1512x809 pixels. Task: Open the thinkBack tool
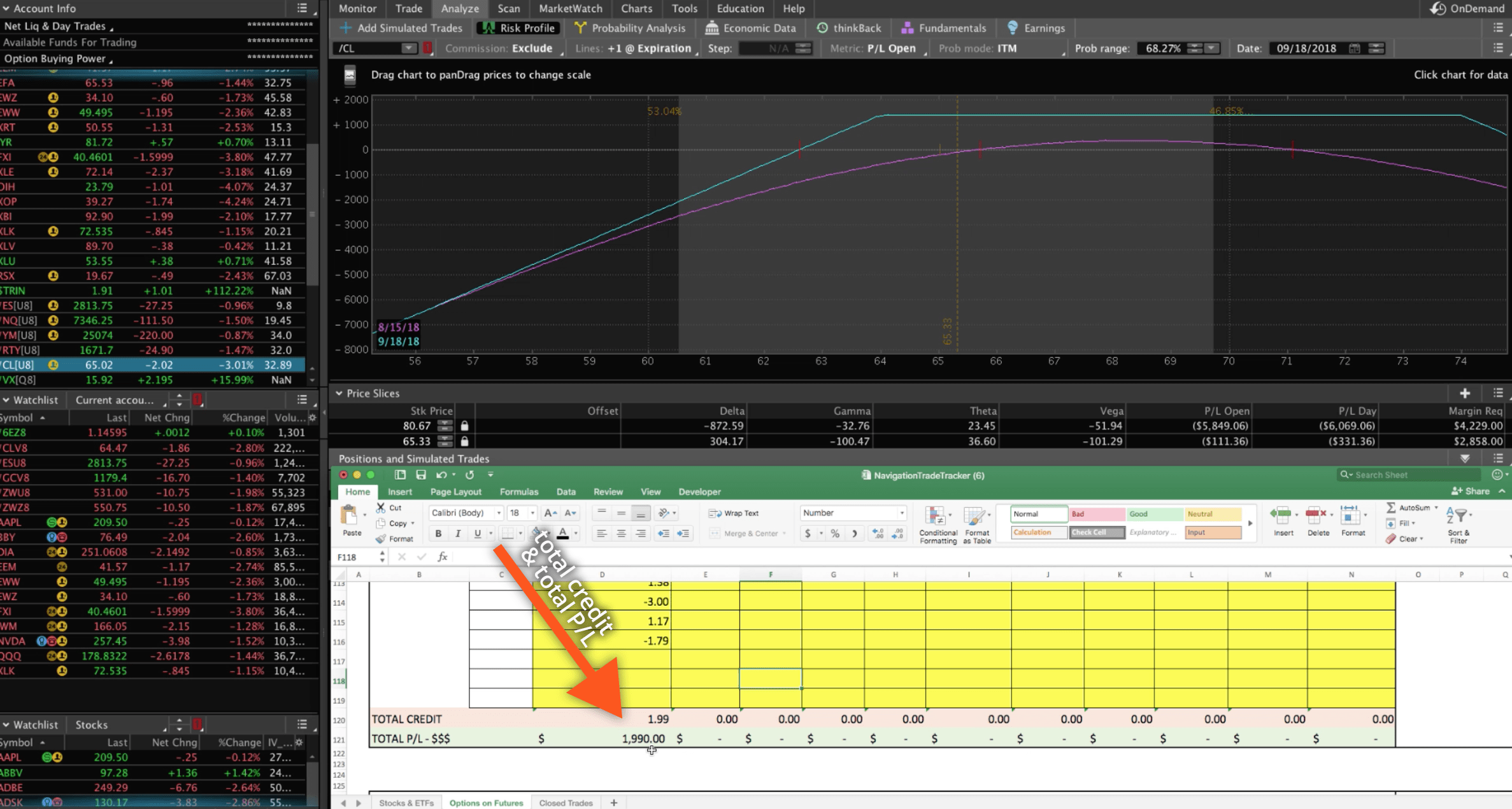(849, 28)
